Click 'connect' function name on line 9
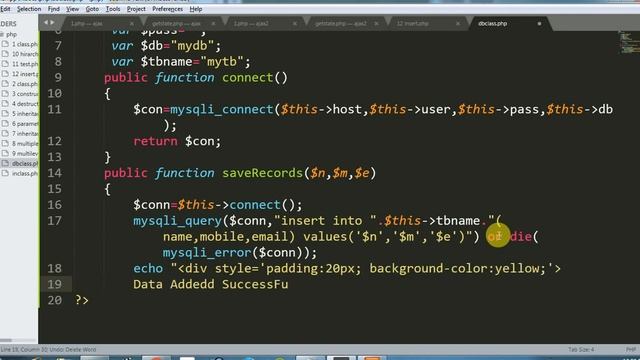The height and width of the screenshot is (360, 640). (x=247, y=78)
